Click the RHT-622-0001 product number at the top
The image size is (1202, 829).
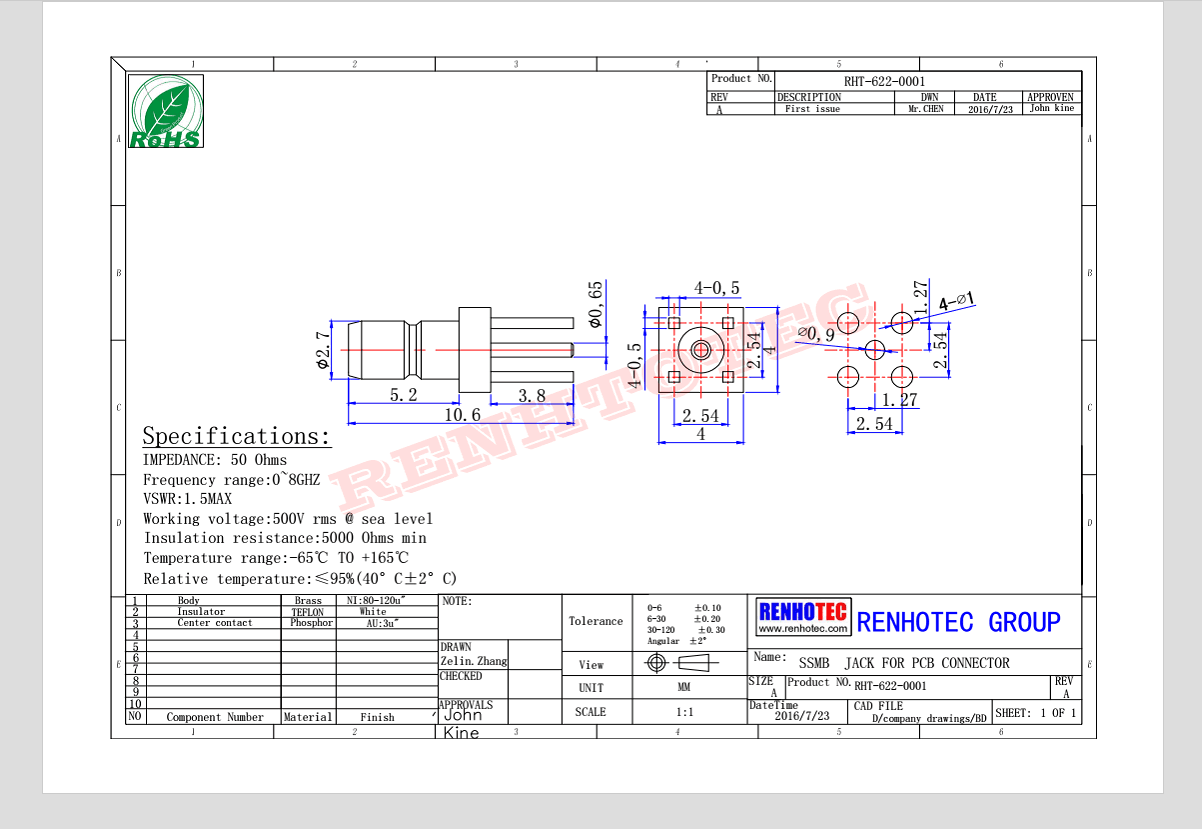click(884, 81)
